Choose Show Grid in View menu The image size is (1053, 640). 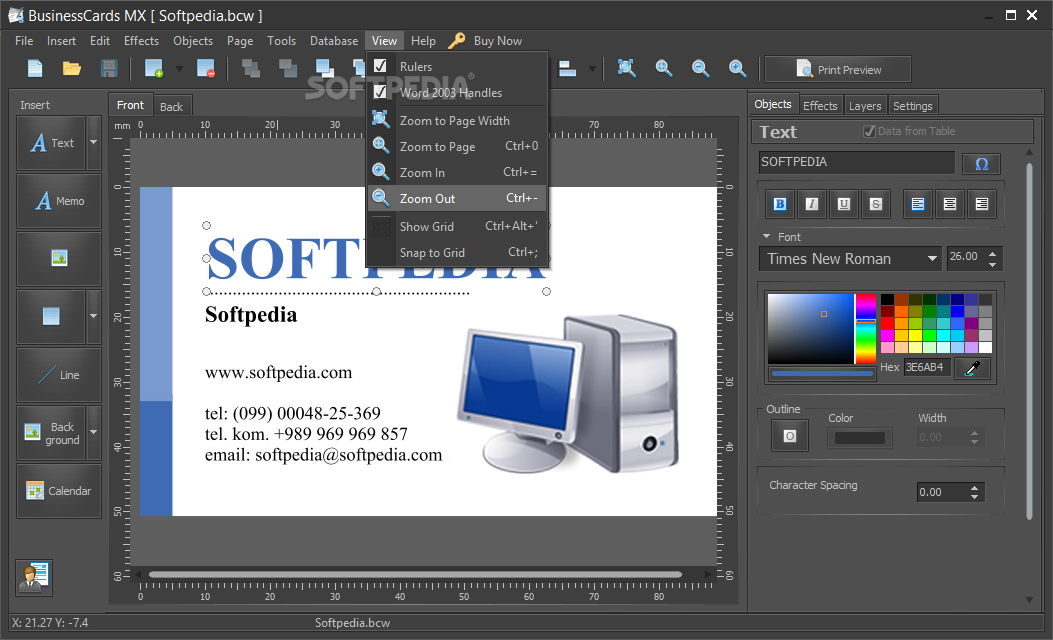click(457, 226)
